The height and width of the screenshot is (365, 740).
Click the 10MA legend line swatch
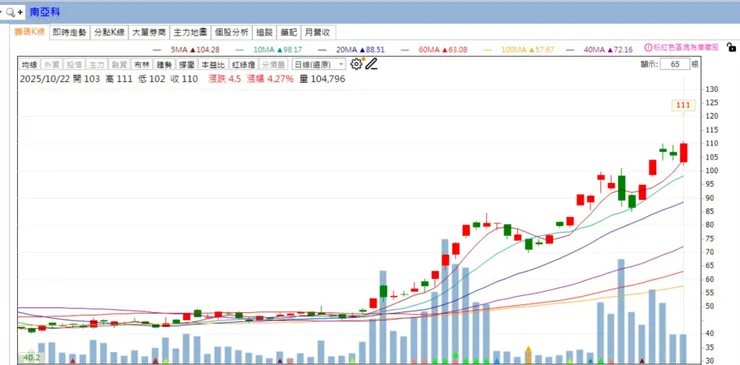239,49
